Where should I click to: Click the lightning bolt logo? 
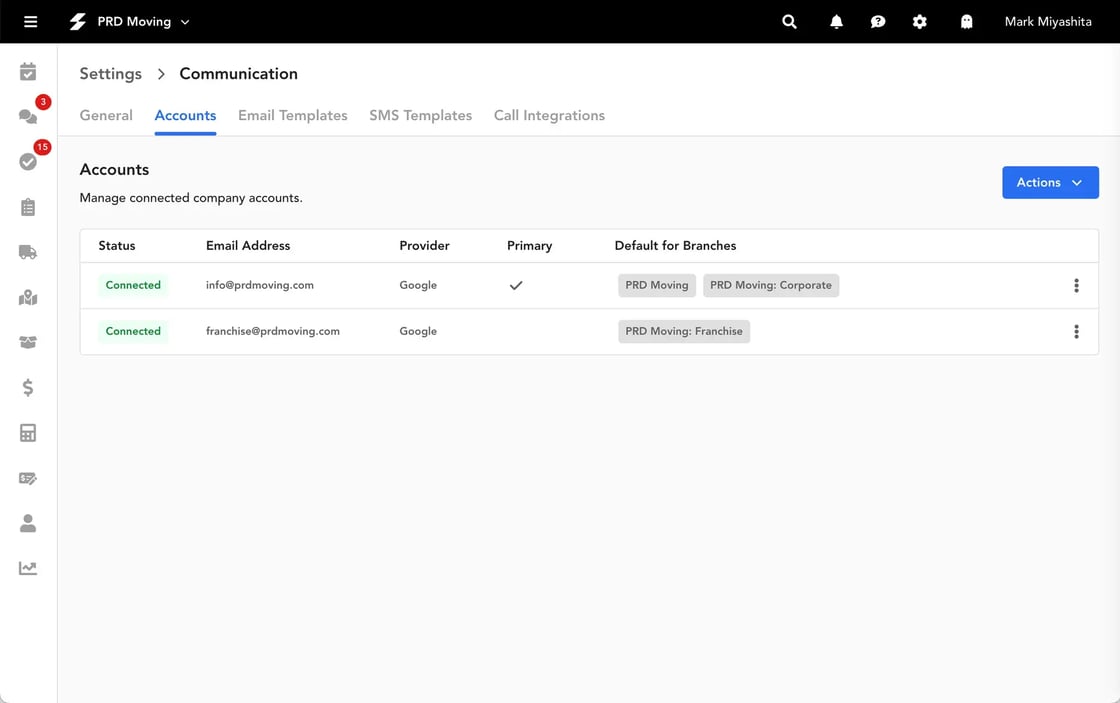(x=77, y=21)
